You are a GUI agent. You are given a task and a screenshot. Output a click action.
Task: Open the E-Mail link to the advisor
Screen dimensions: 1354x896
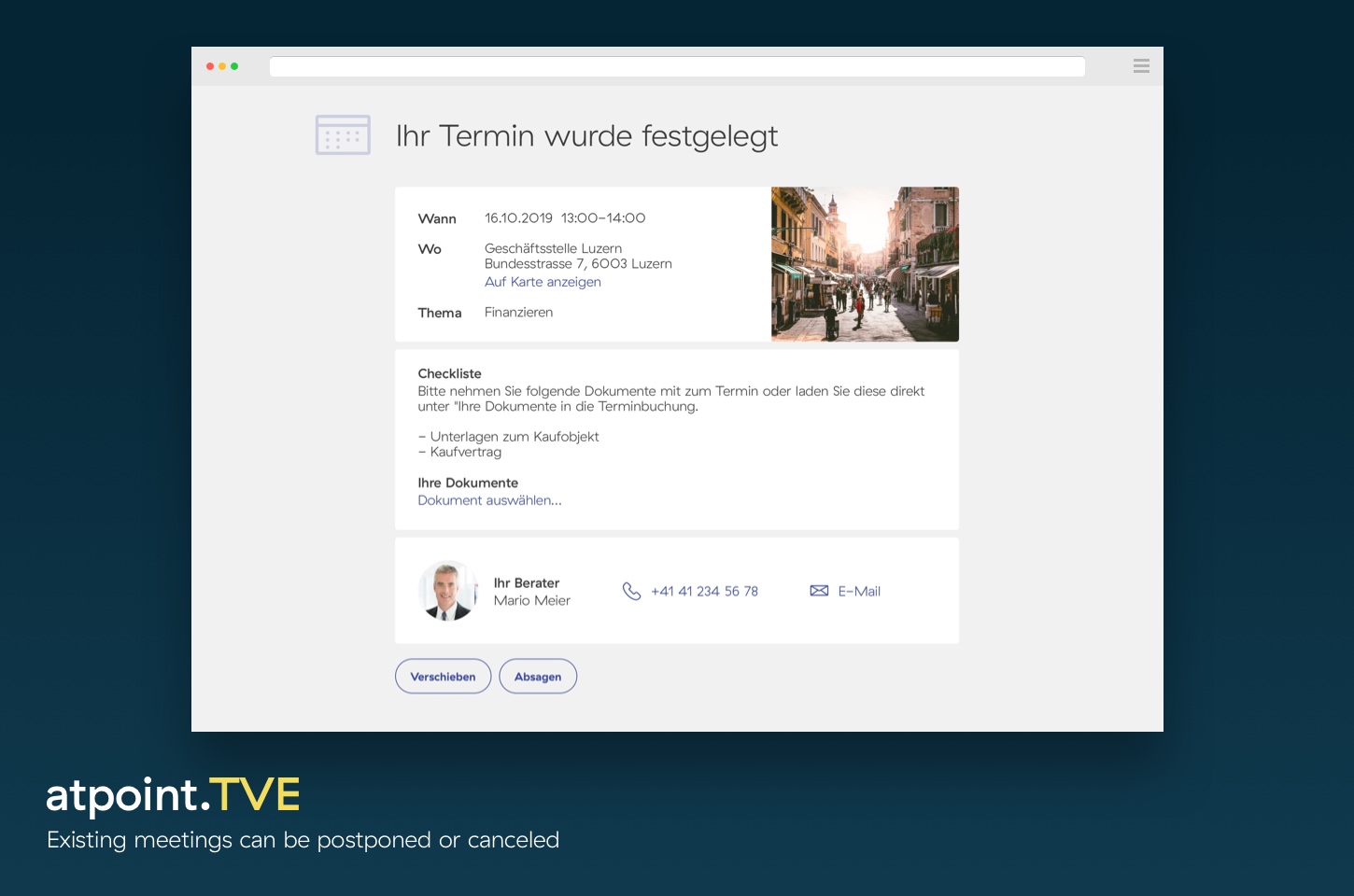tap(859, 591)
